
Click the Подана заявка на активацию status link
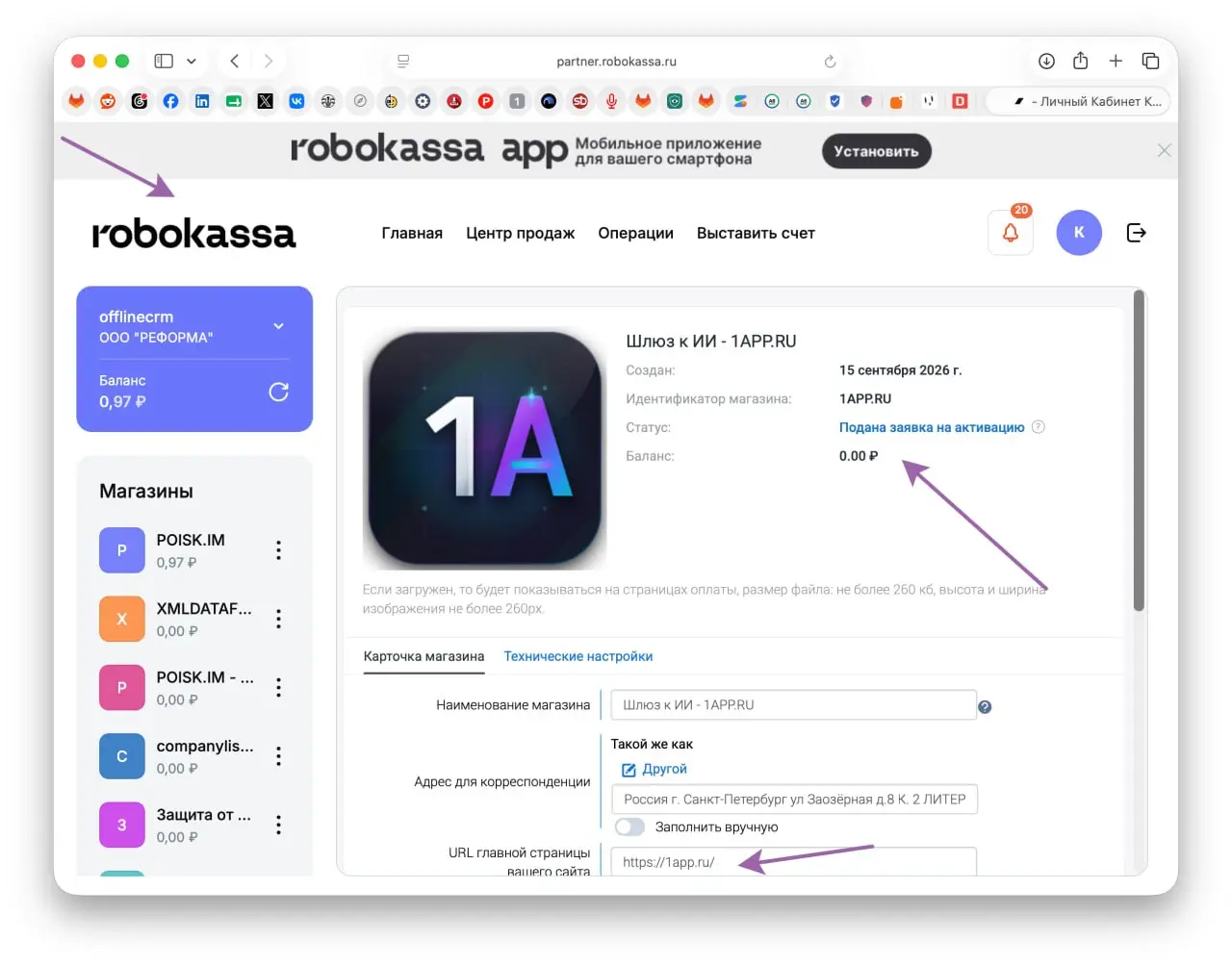click(x=932, y=427)
